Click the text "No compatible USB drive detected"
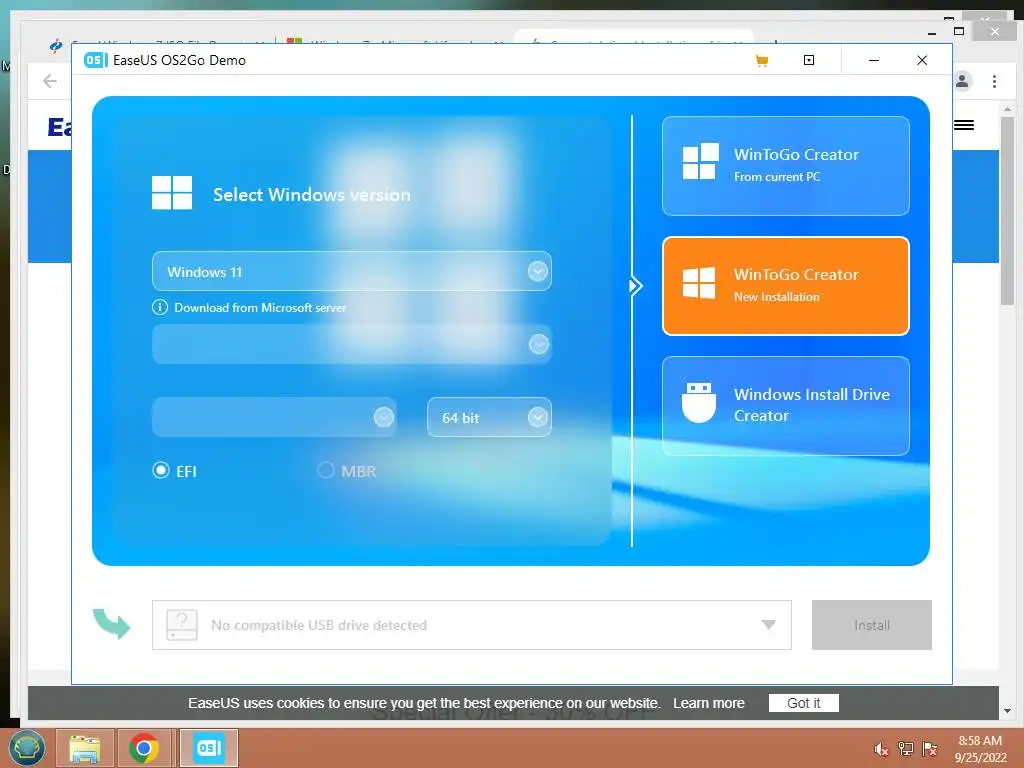 [319, 625]
